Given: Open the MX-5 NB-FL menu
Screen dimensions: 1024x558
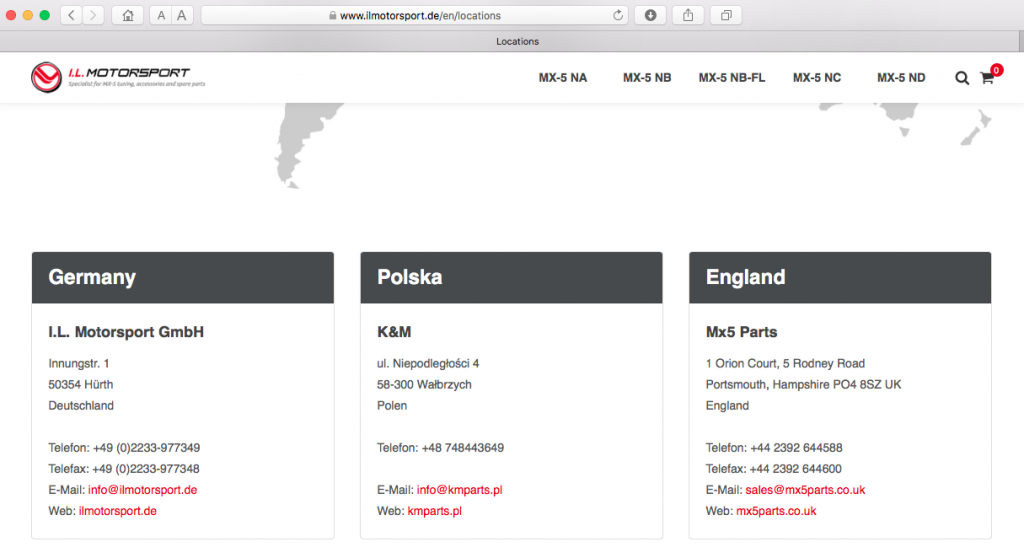Looking at the screenshot, I should coord(732,78).
